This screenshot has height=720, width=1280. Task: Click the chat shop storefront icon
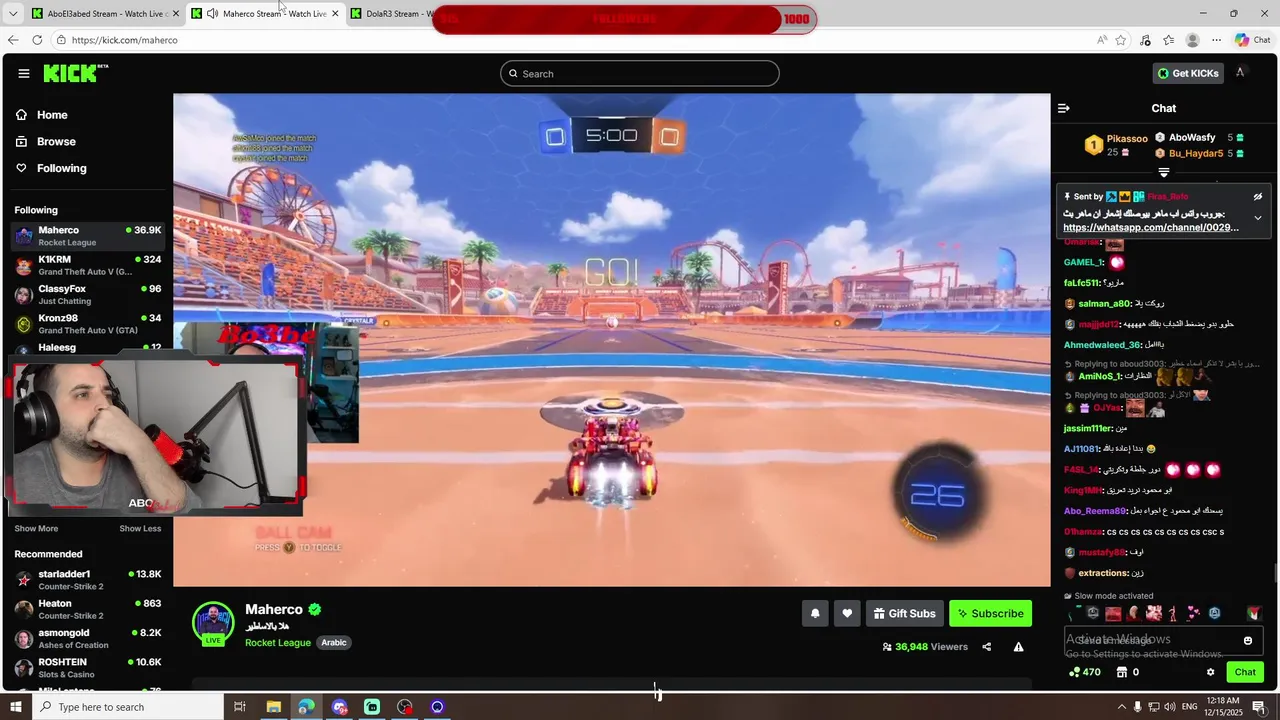(x=1121, y=672)
